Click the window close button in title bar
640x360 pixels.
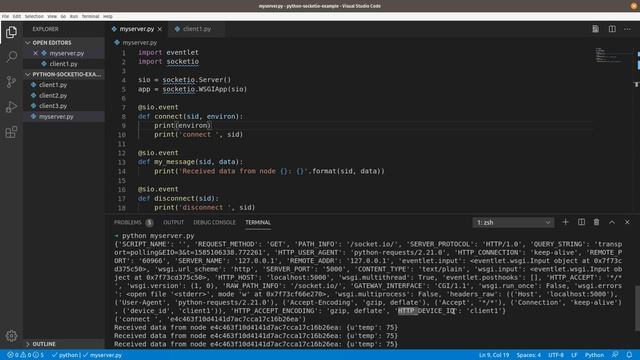point(634,6)
